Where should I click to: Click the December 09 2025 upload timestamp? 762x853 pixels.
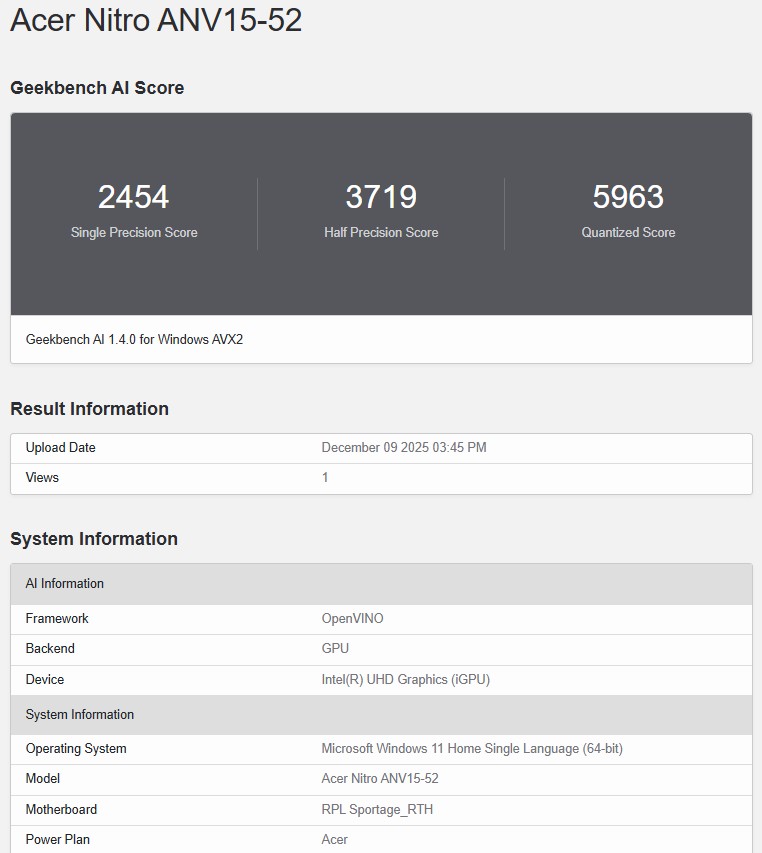pos(404,448)
